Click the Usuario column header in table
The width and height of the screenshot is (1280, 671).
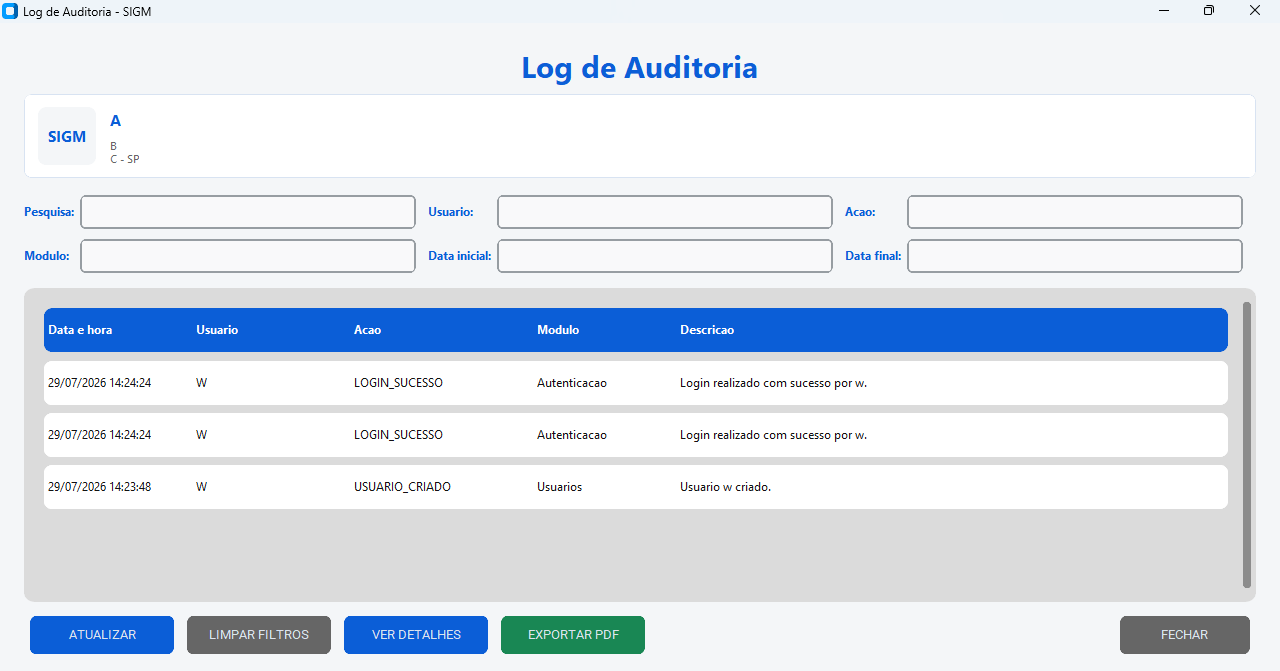pyautogui.click(x=217, y=330)
